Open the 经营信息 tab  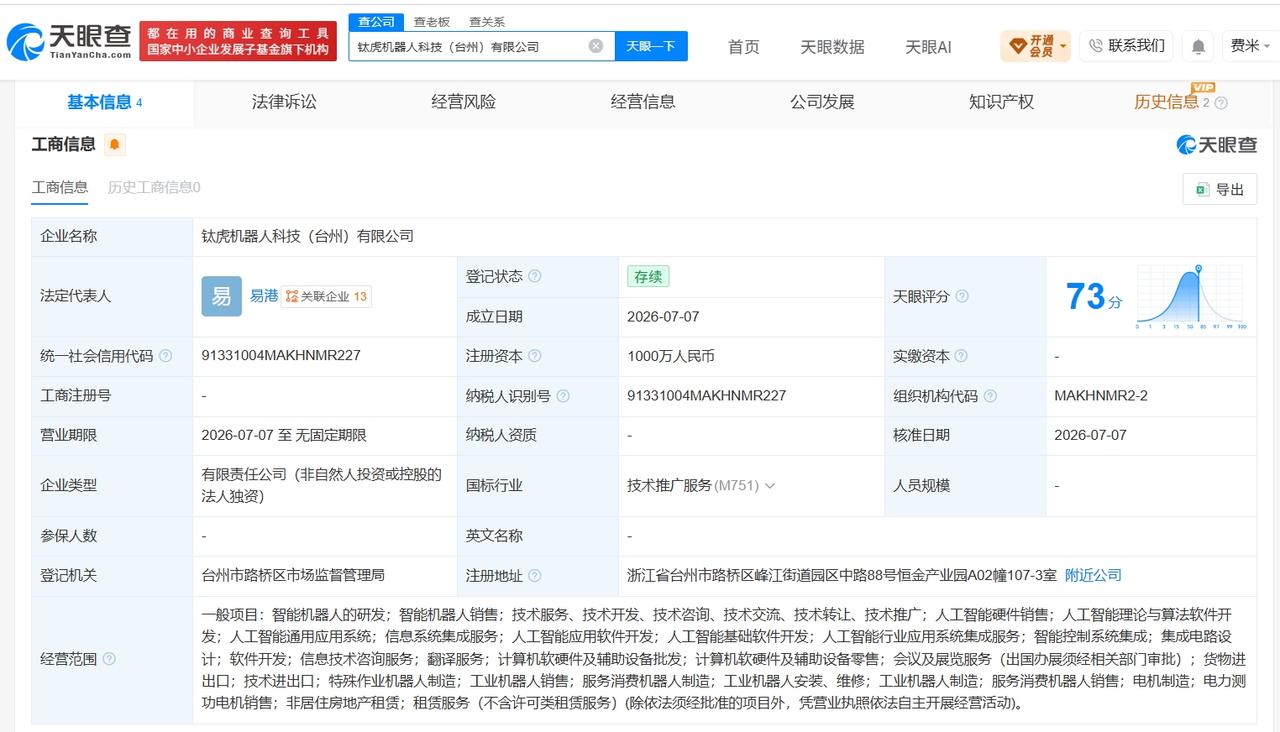643,102
